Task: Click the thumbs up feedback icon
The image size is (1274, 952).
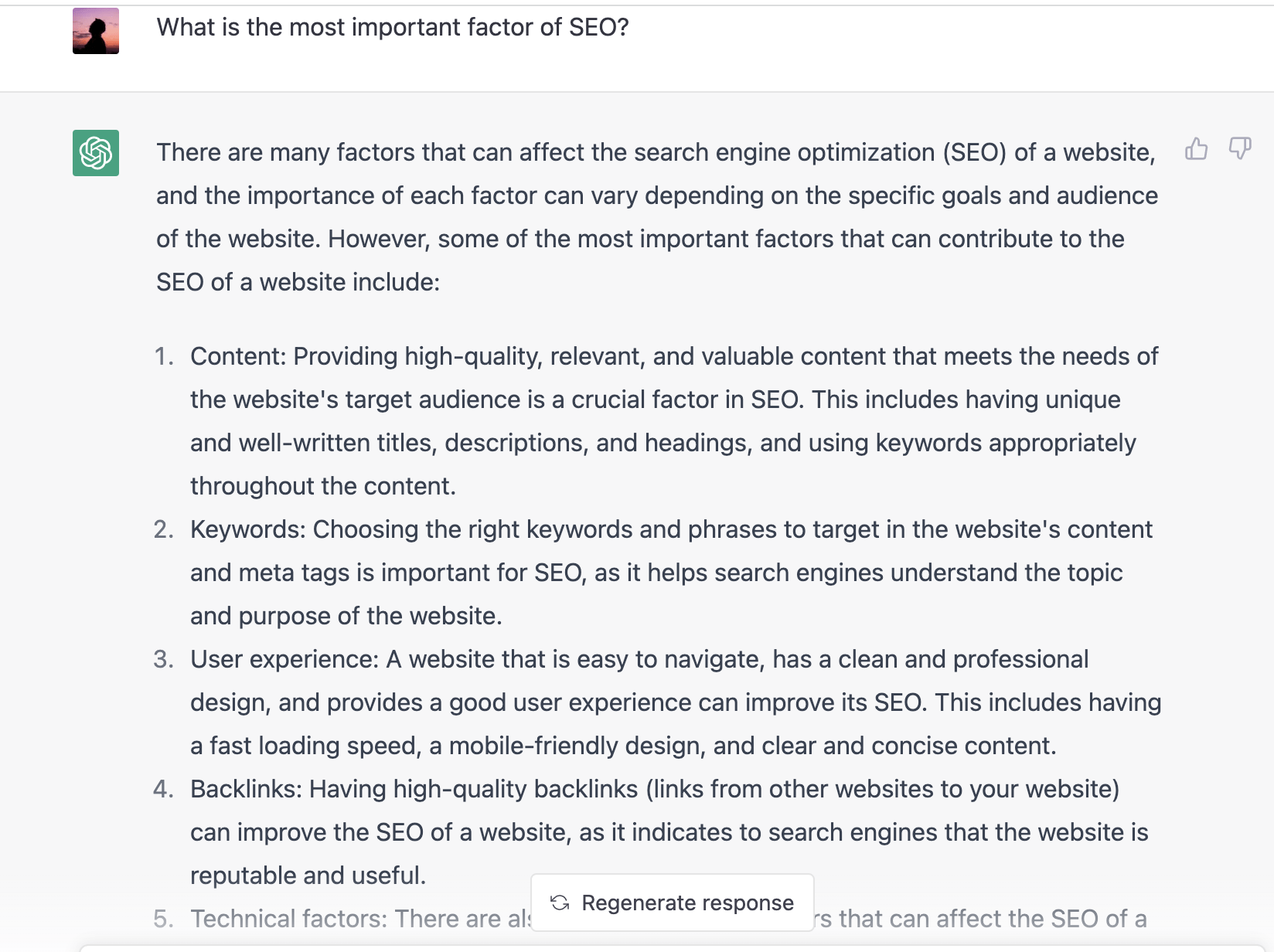Action: (x=1196, y=148)
